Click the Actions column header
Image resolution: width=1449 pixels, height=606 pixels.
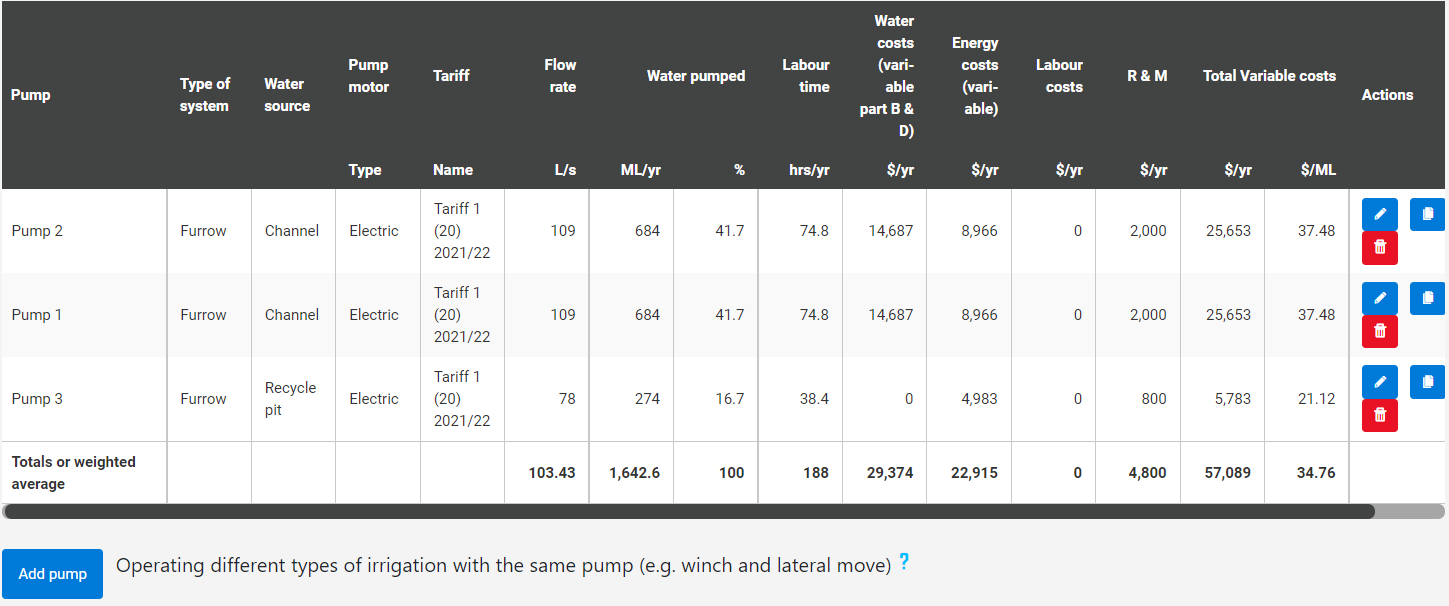1387,95
